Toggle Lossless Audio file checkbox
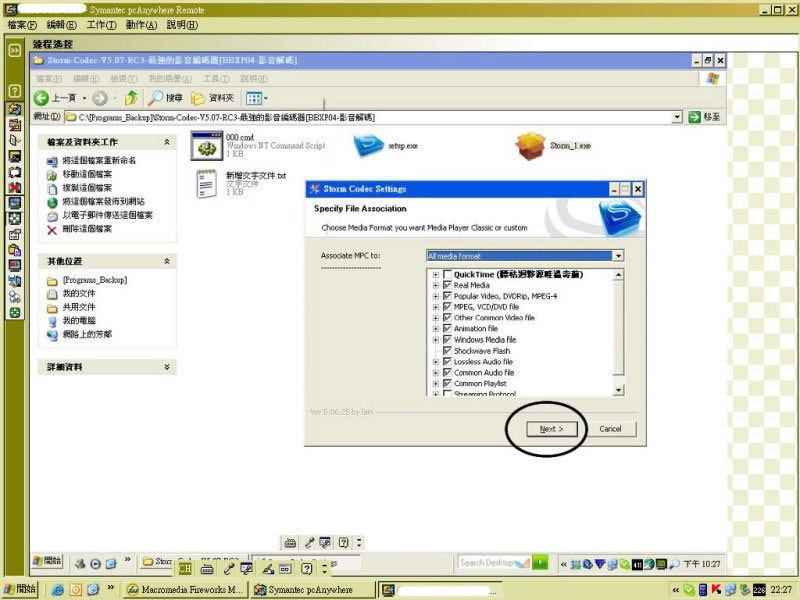The height and width of the screenshot is (600, 800). (447, 361)
